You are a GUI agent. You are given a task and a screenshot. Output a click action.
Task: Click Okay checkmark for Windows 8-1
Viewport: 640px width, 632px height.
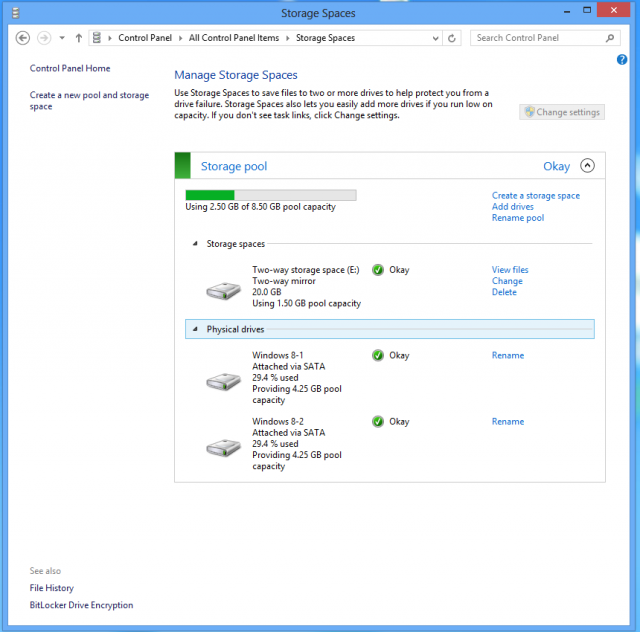tap(378, 355)
